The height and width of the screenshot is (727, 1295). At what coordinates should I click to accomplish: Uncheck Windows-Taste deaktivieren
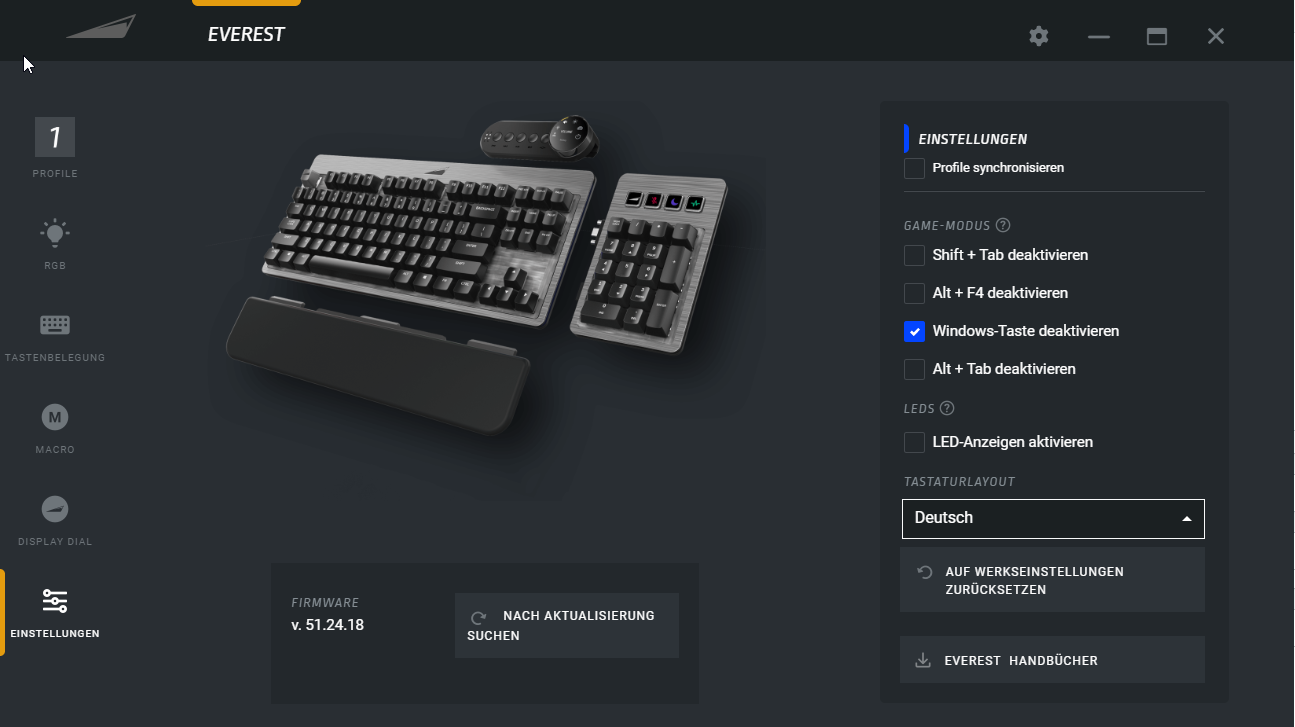tap(914, 331)
